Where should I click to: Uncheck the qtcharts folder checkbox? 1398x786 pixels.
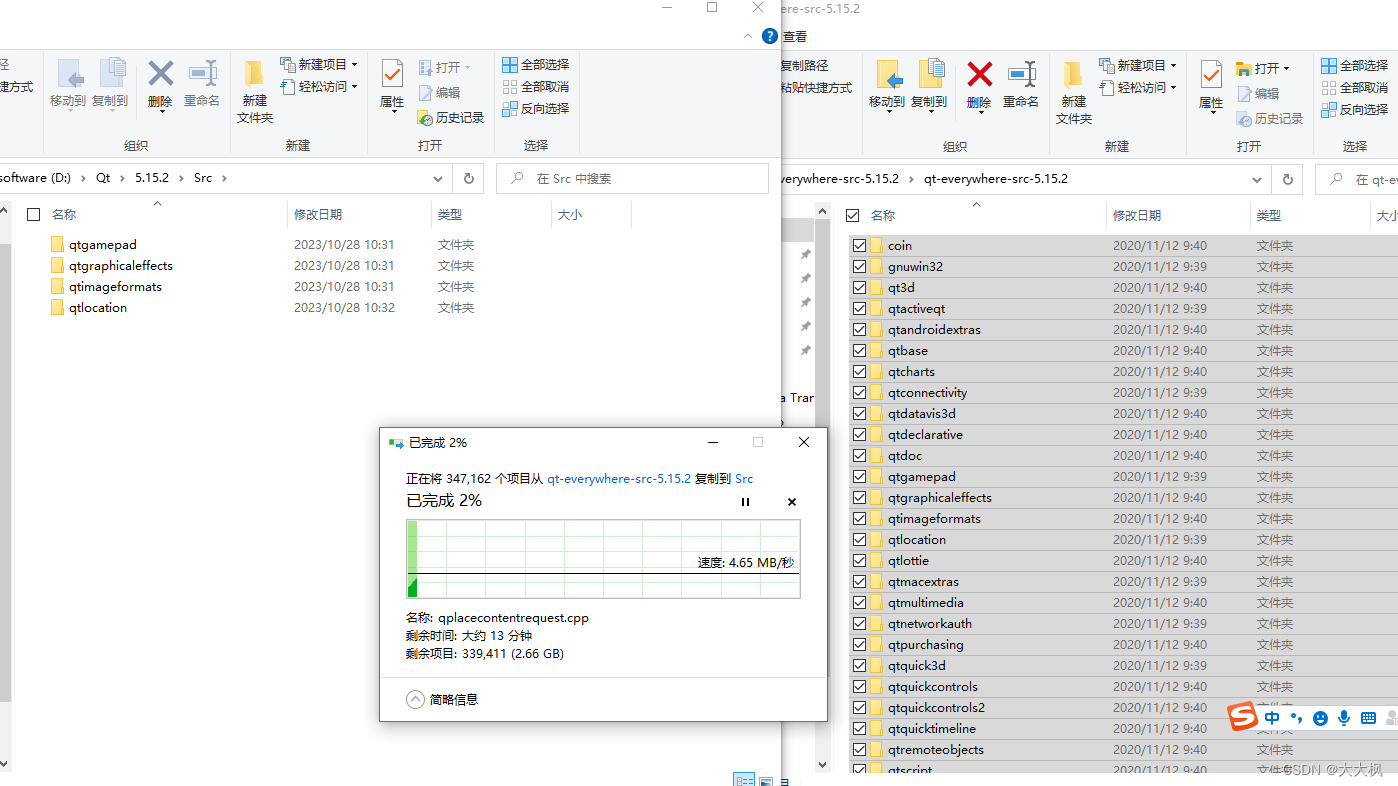tap(859, 371)
